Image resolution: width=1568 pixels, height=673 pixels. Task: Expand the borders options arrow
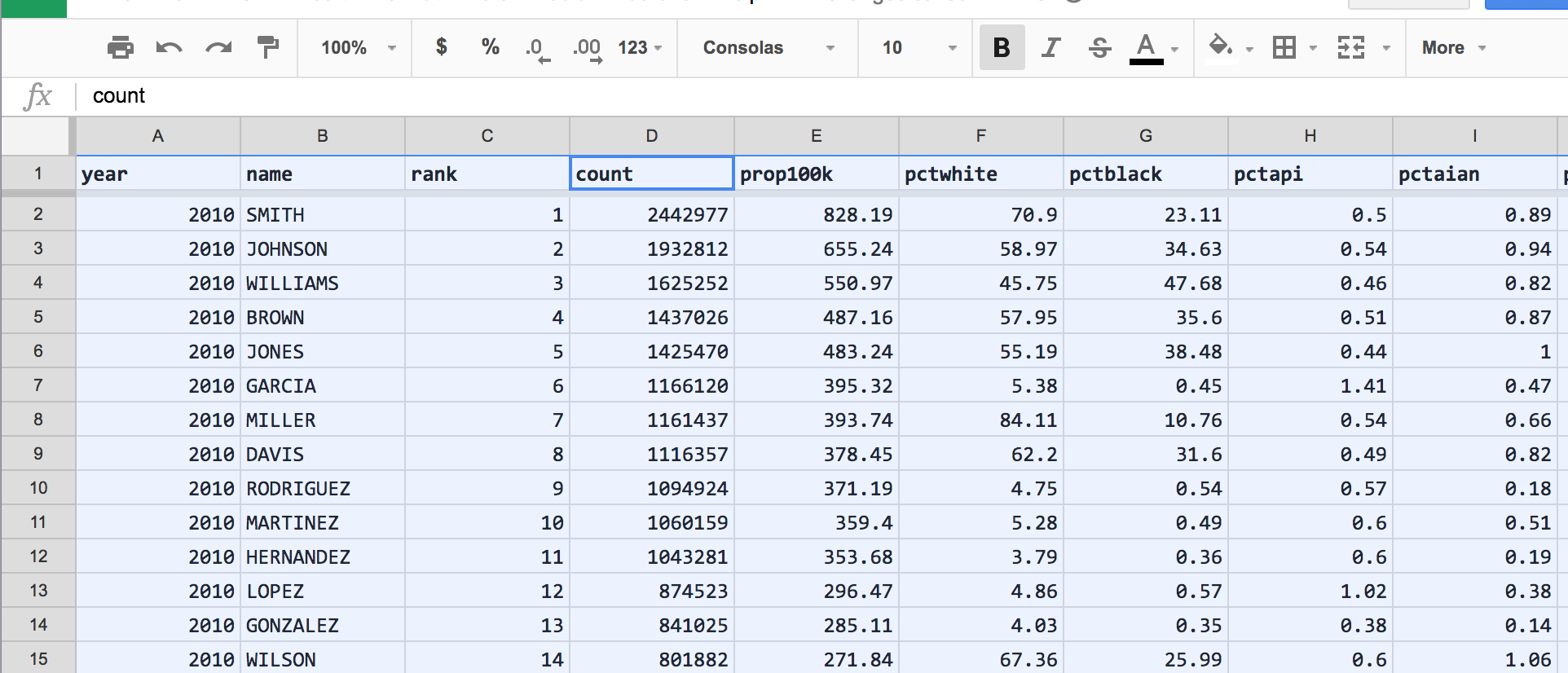[1313, 48]
